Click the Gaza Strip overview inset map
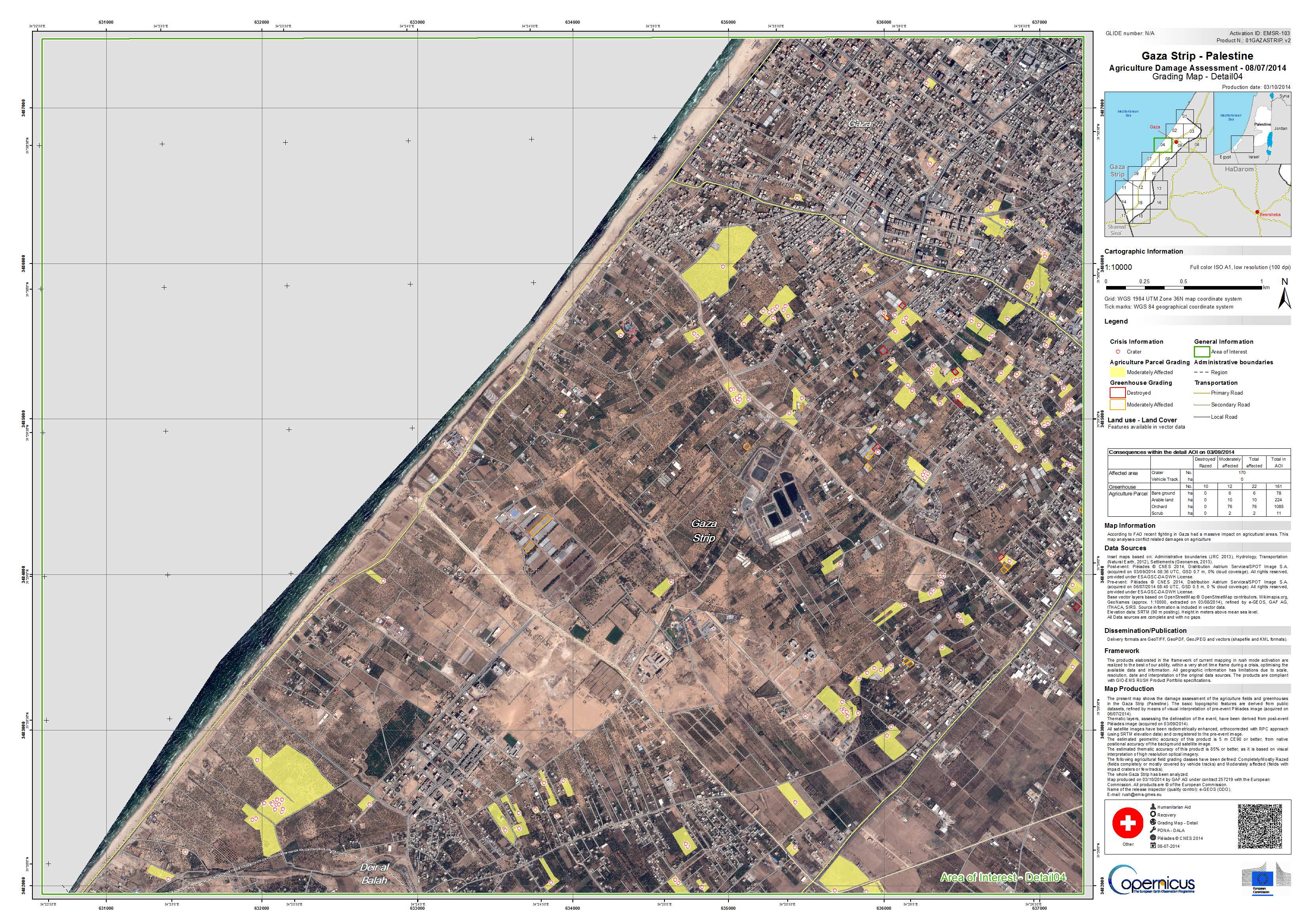The height and width of the screenshot is (924, 1308). coord(1159,164)
